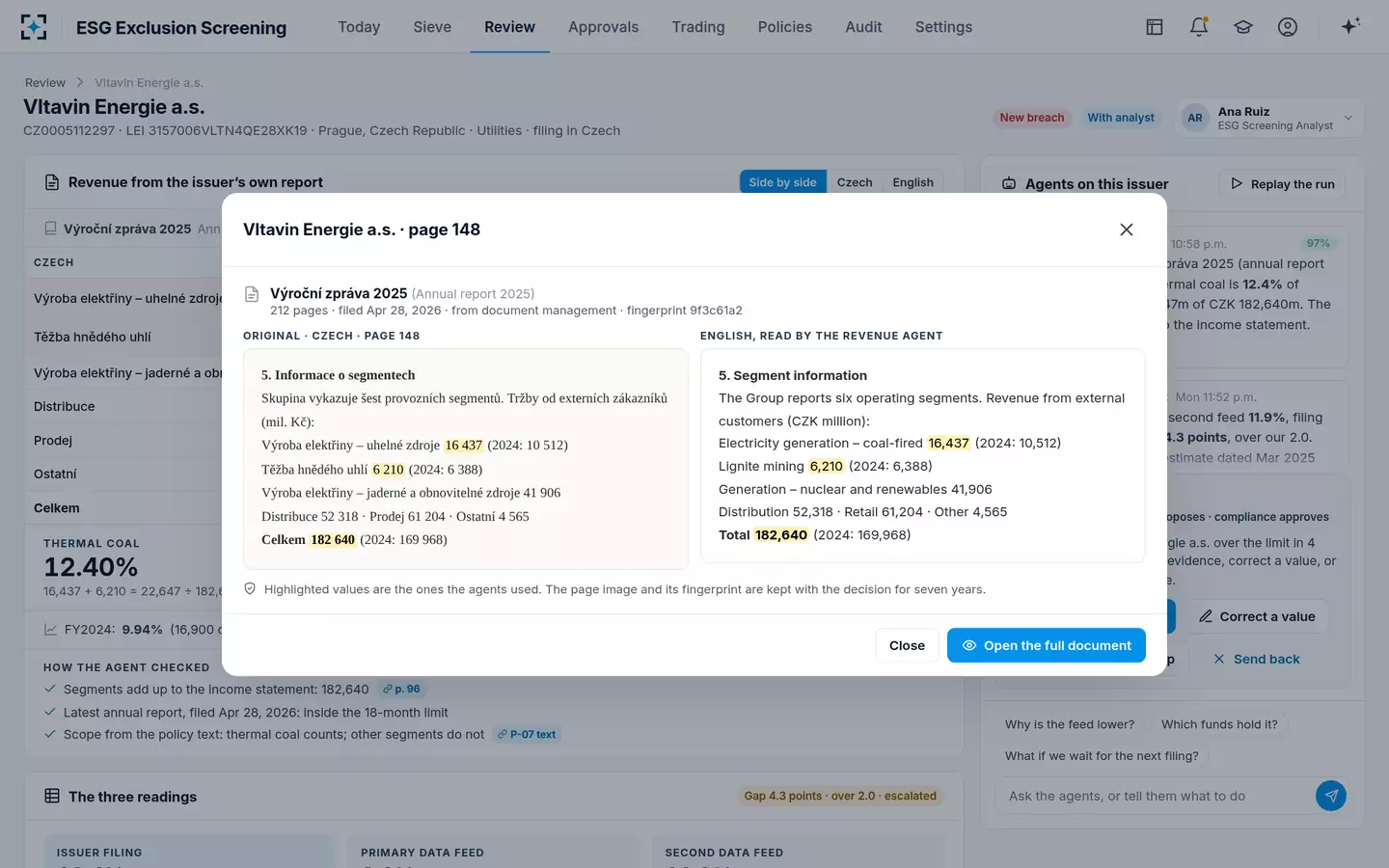
Task: Switch the view to English only
Action: (x=912, y=182)
